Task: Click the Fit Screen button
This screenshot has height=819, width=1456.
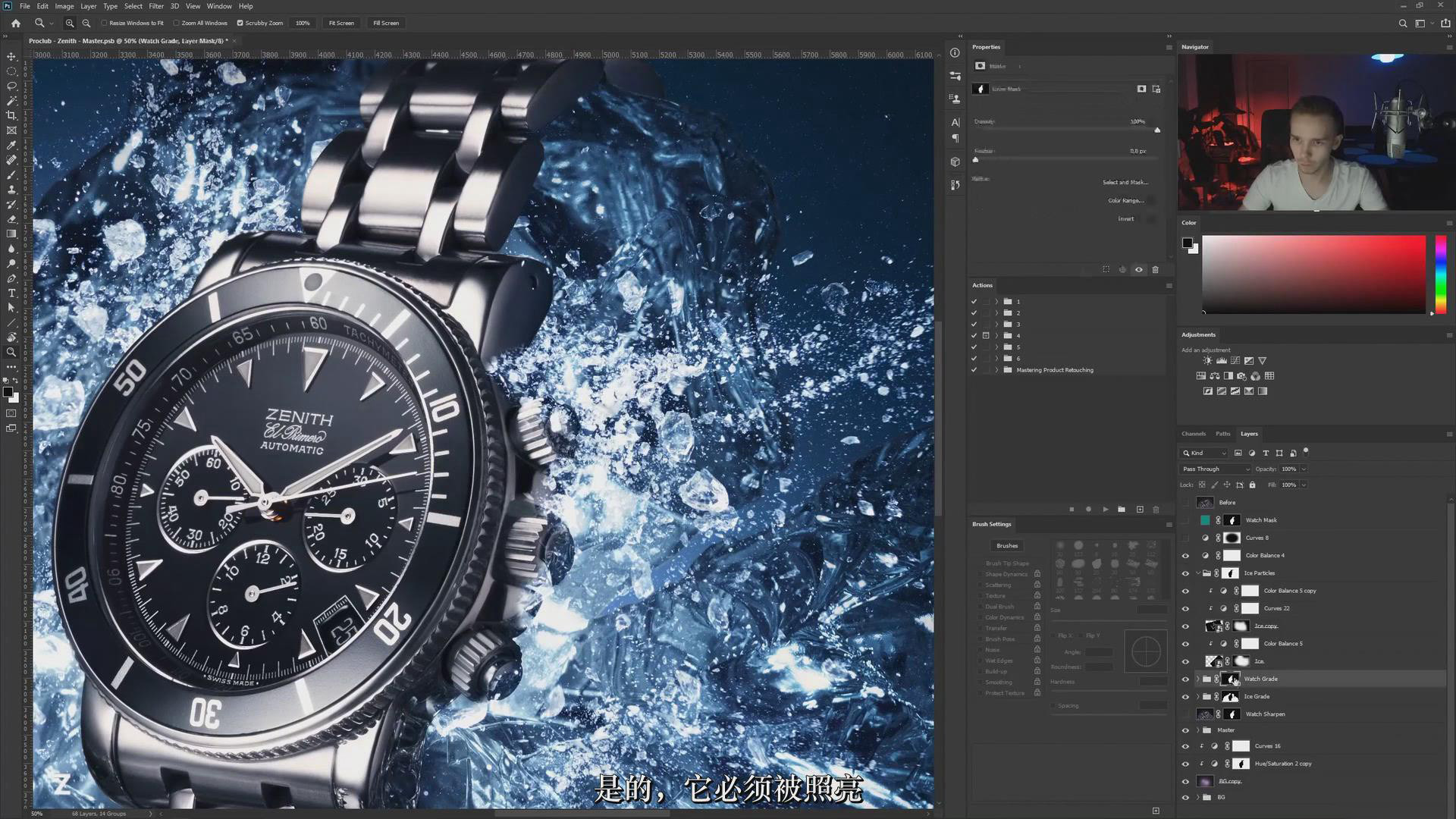Action: (x=341, y=24)
